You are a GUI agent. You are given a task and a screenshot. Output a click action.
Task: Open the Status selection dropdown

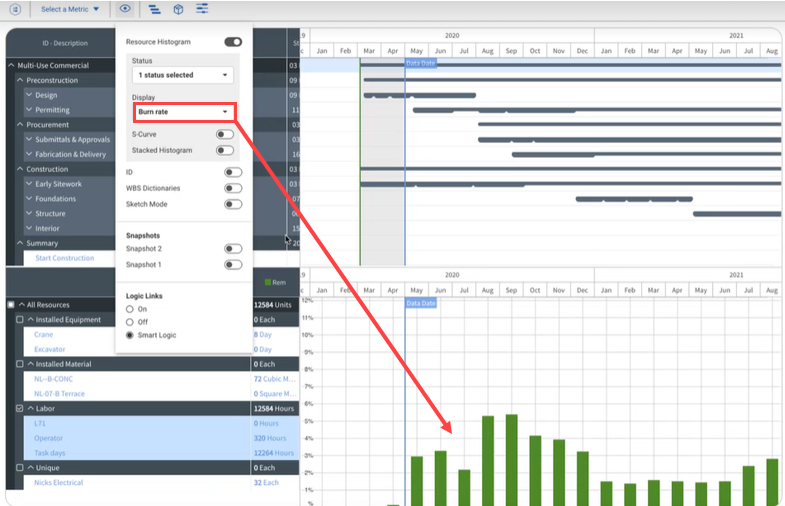click(x=182, y=75)
